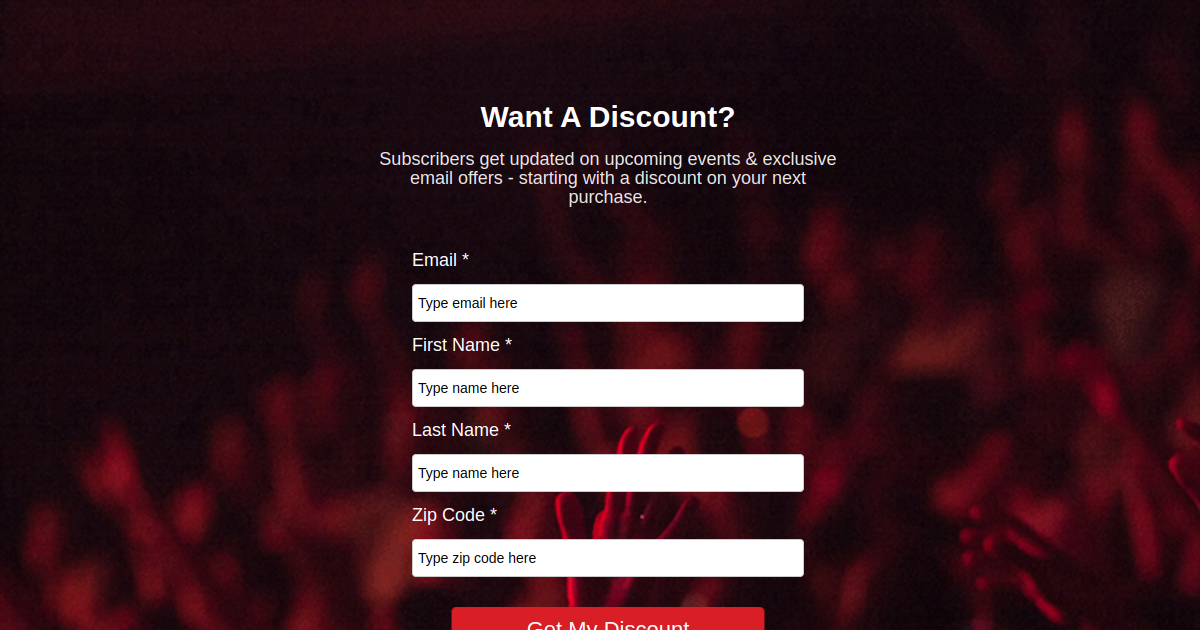The image size is (1200, 630).
Task: Select the Last Name label text
Action: 455,430
